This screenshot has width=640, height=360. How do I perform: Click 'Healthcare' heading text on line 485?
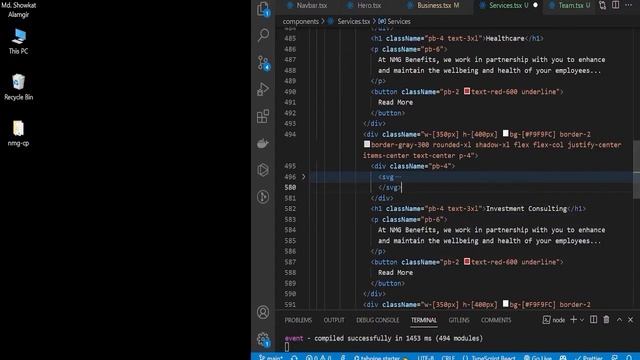tap(505, 38)
